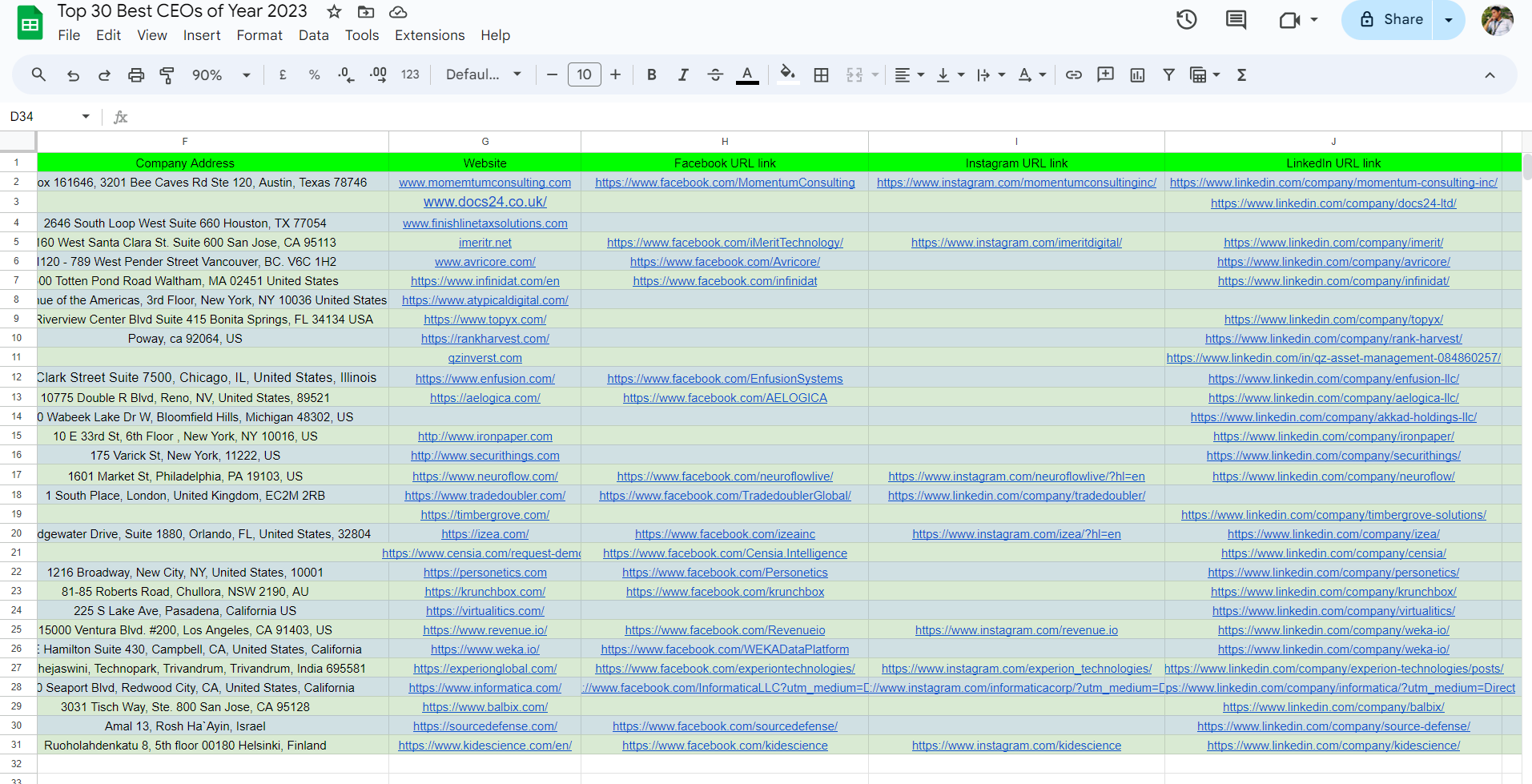This screenshot has width=1532, height=784.
Task: Activate the Paint format roller icon
Action: tap(167, 75)
